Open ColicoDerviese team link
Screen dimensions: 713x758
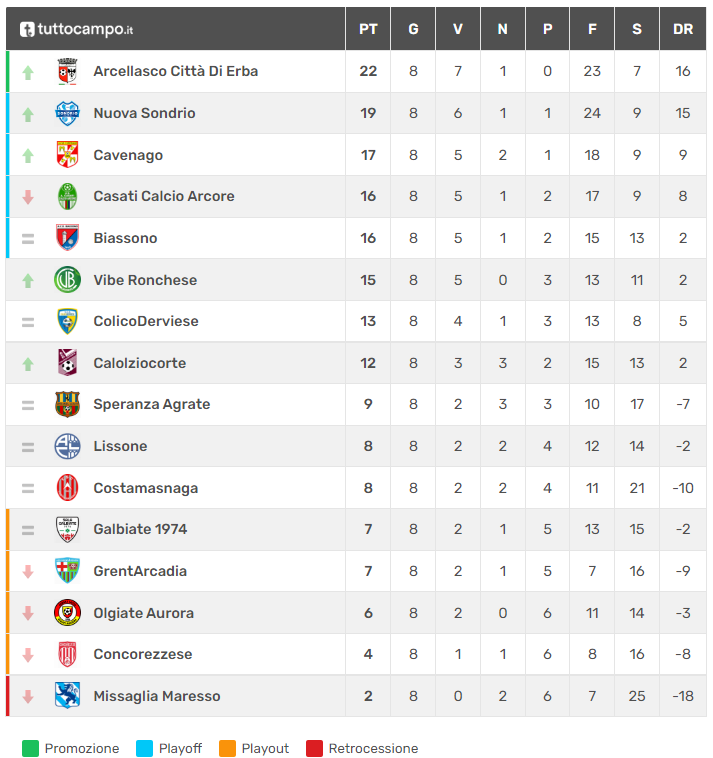point(146,321)
